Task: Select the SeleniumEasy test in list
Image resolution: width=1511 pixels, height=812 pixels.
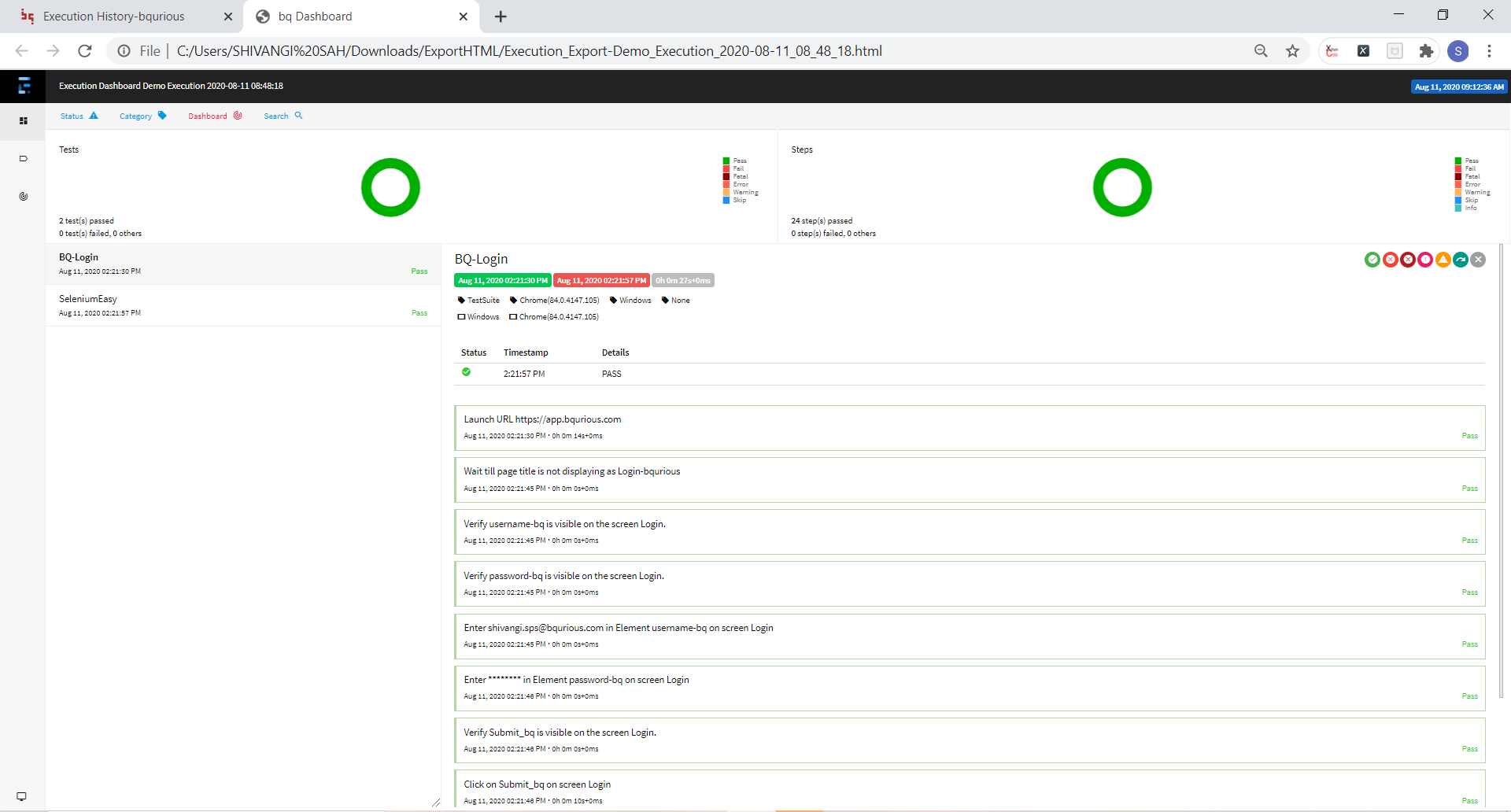Action: point(243,305)
